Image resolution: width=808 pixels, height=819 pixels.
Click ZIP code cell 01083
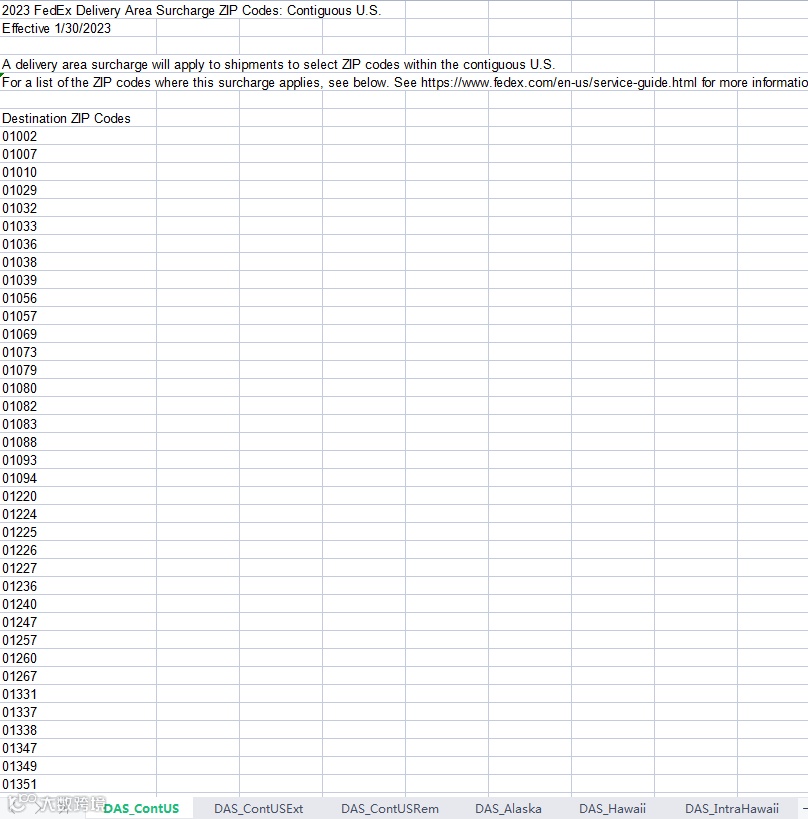tap(78, 425)
